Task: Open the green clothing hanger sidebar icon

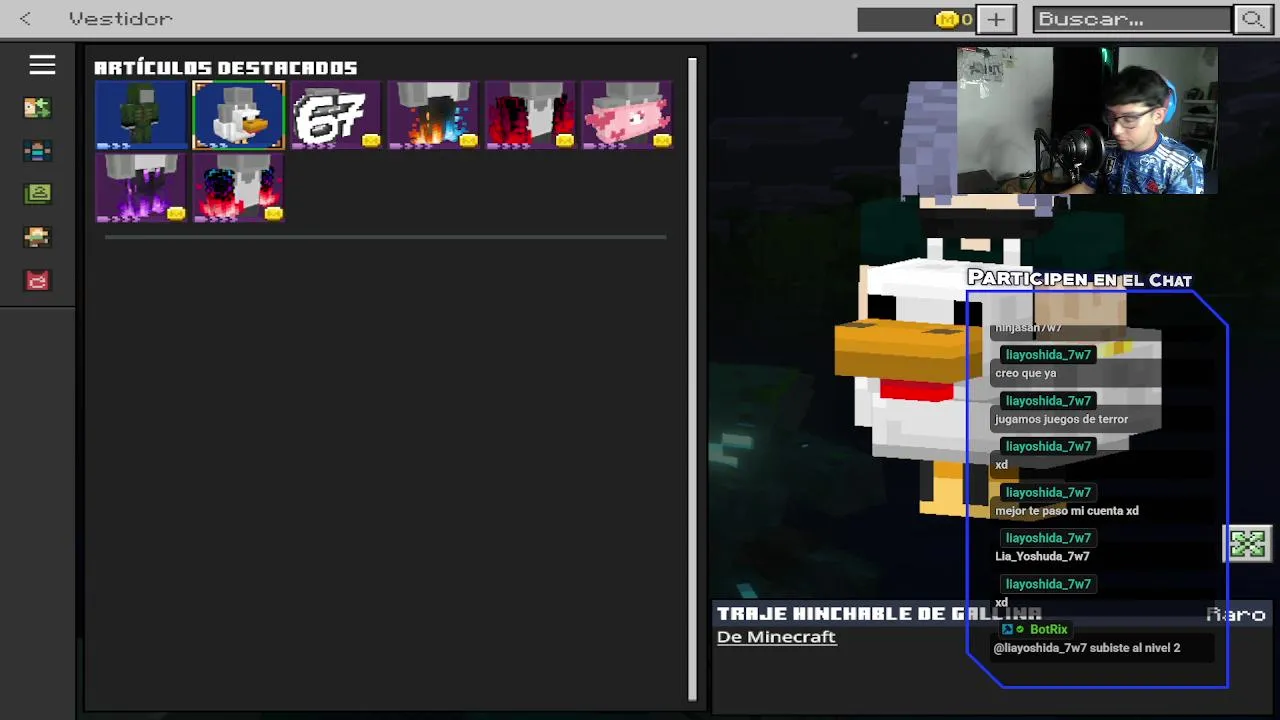Action: click(x=38, y=194)
